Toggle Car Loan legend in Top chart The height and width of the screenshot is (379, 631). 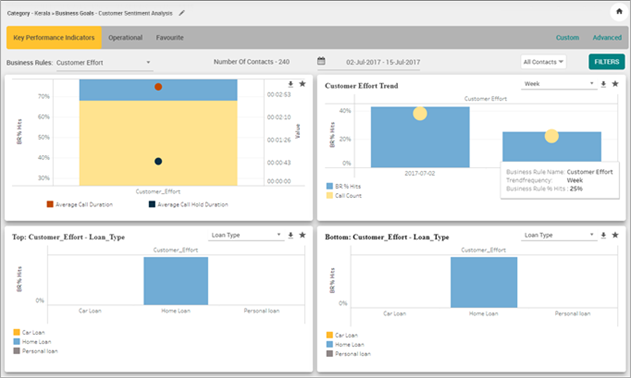[16, 332]
